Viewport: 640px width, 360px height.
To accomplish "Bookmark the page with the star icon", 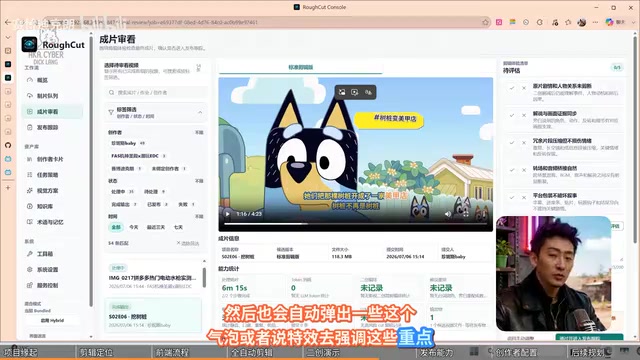I will (485, 22).
